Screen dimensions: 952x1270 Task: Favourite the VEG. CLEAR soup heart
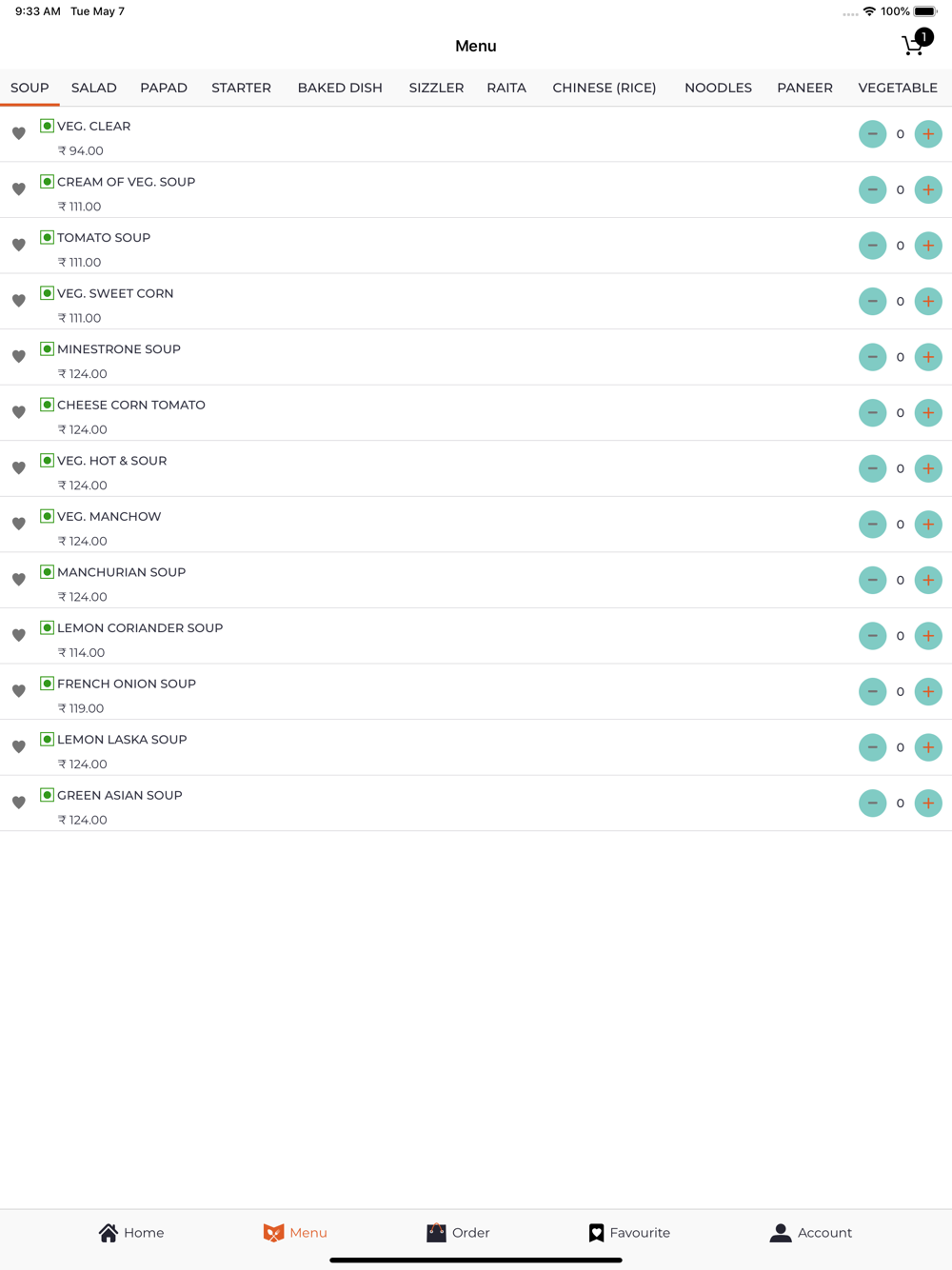(19, 133)
